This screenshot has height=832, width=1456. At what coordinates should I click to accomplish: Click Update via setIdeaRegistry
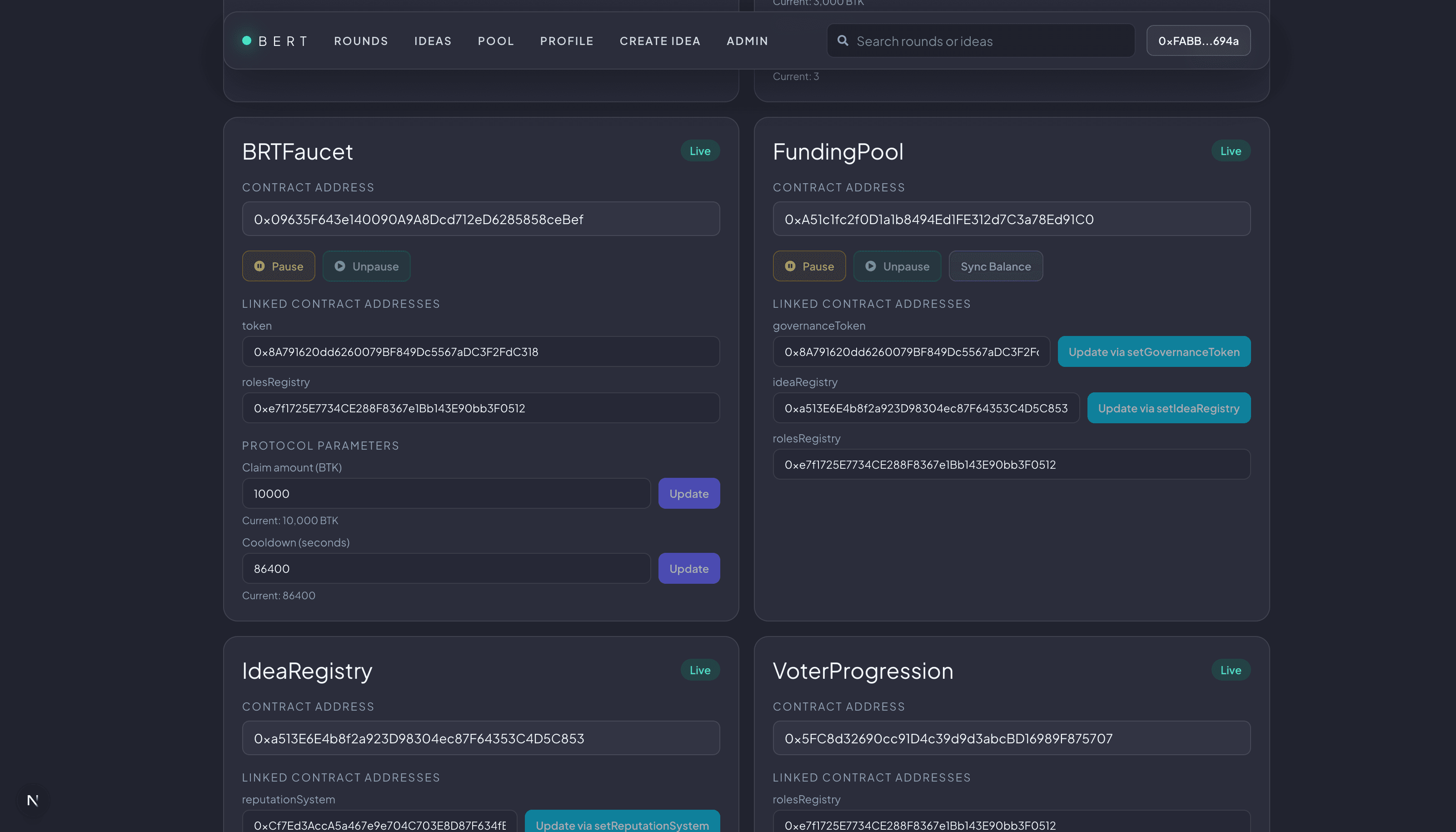[1169, 407]
